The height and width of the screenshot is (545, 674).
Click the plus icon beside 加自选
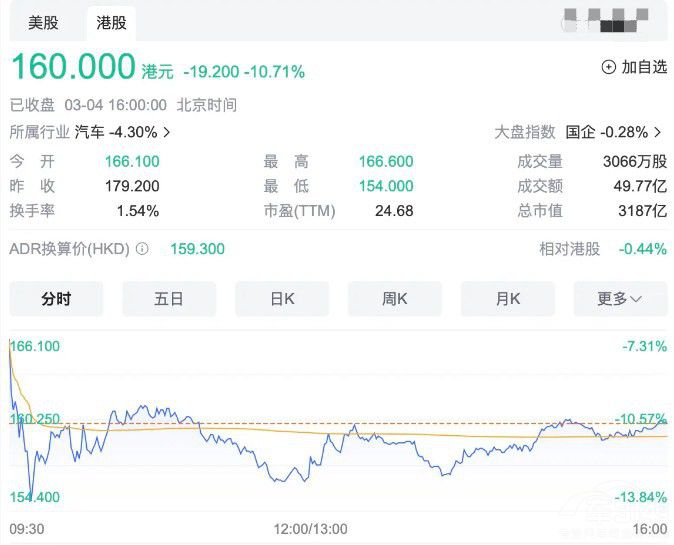(x=608, y=67)
